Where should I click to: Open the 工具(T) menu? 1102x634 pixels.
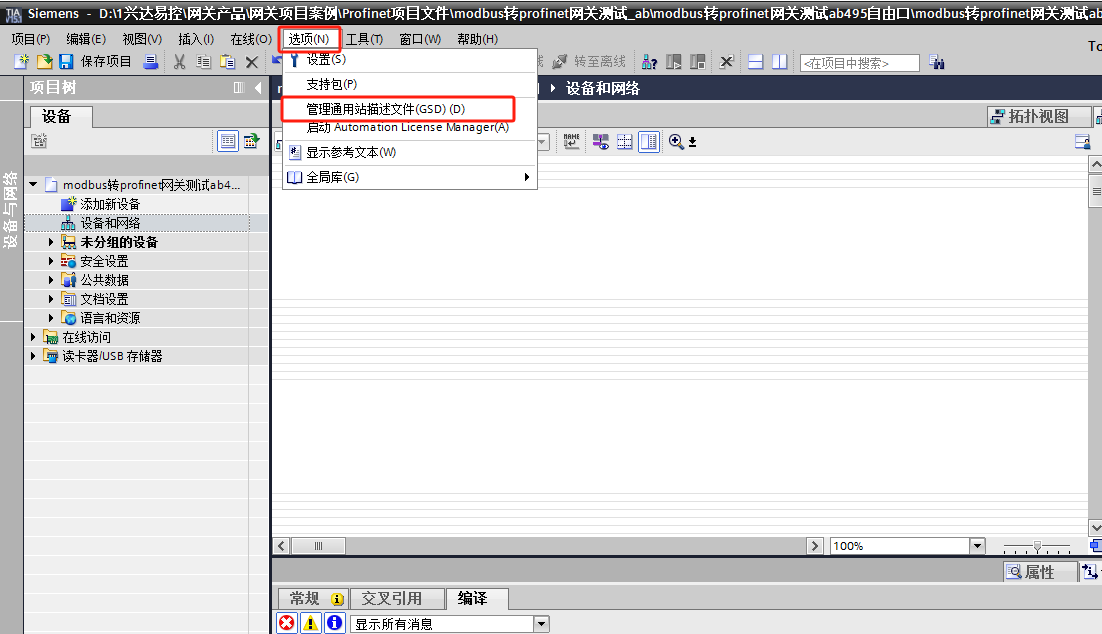click(x=364, y=39)
